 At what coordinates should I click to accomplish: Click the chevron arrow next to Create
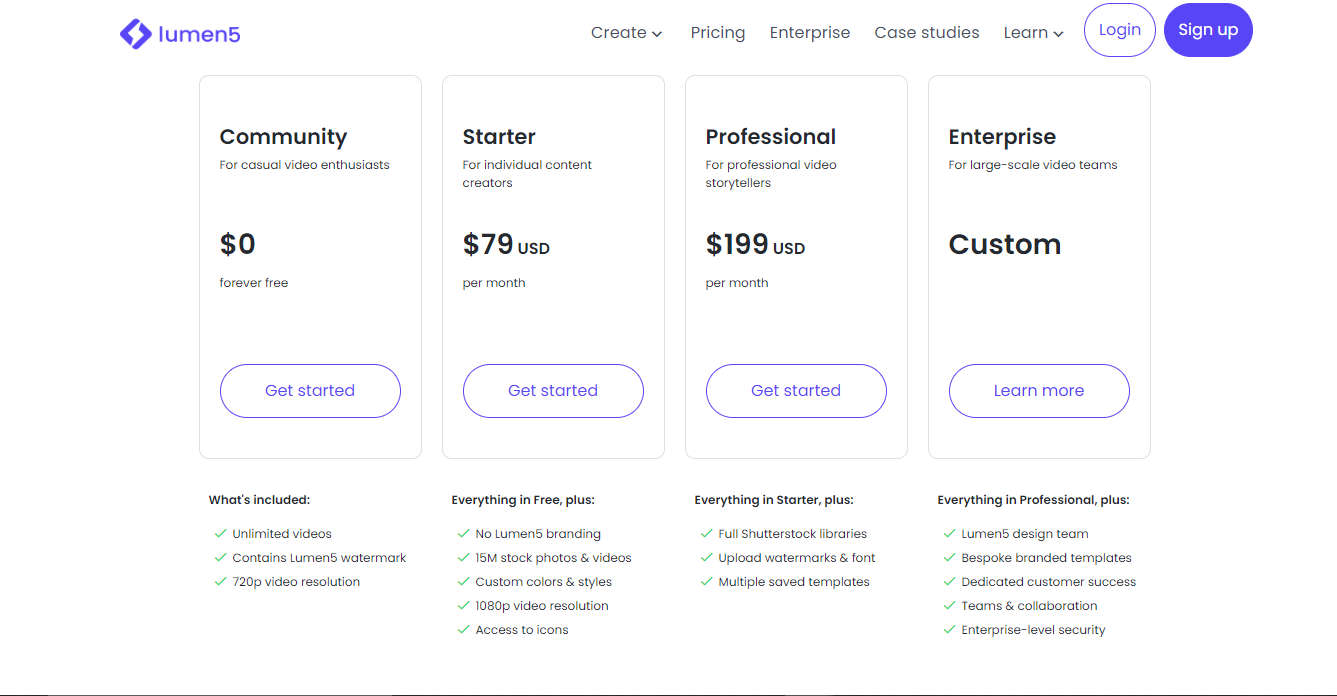point(657,34)
